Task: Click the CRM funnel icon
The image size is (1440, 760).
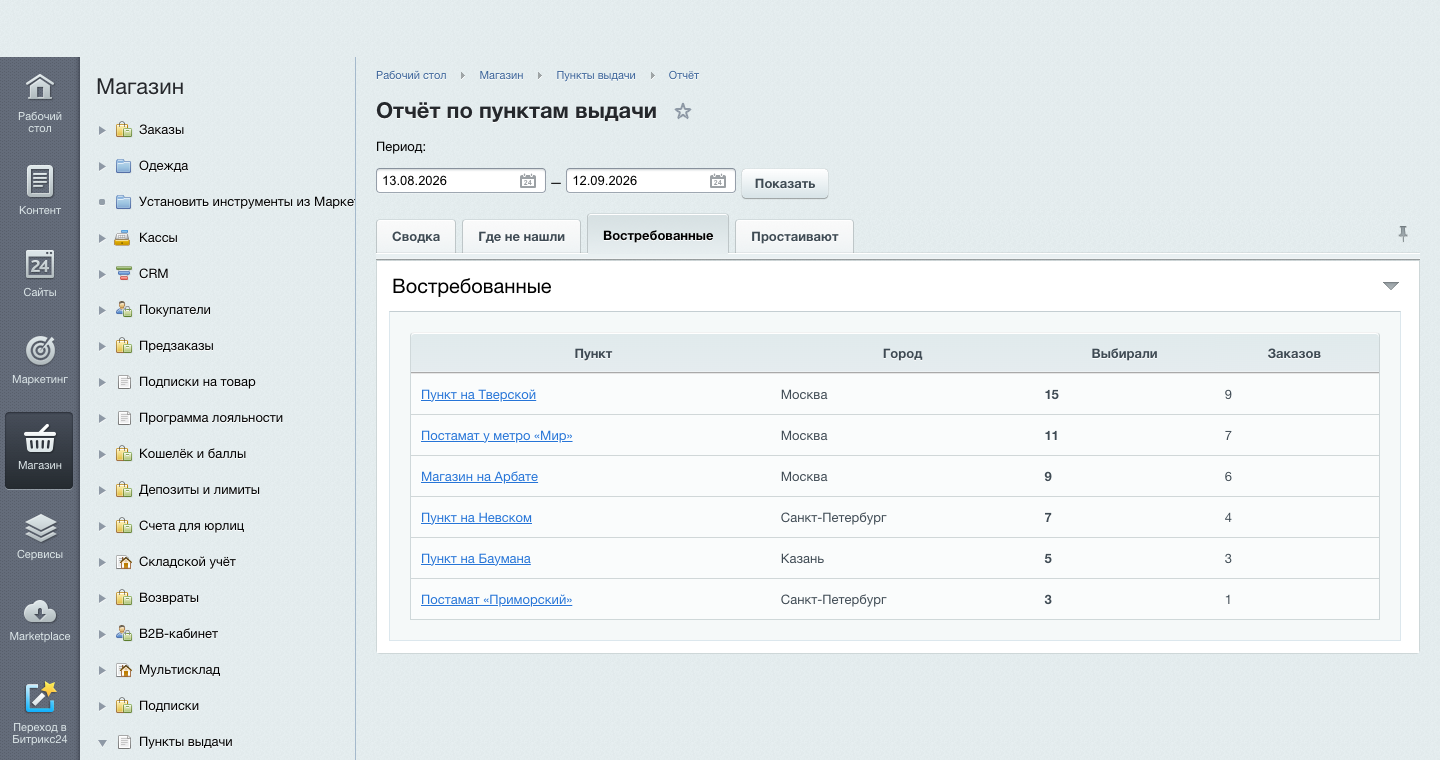Action: [123, 274]
